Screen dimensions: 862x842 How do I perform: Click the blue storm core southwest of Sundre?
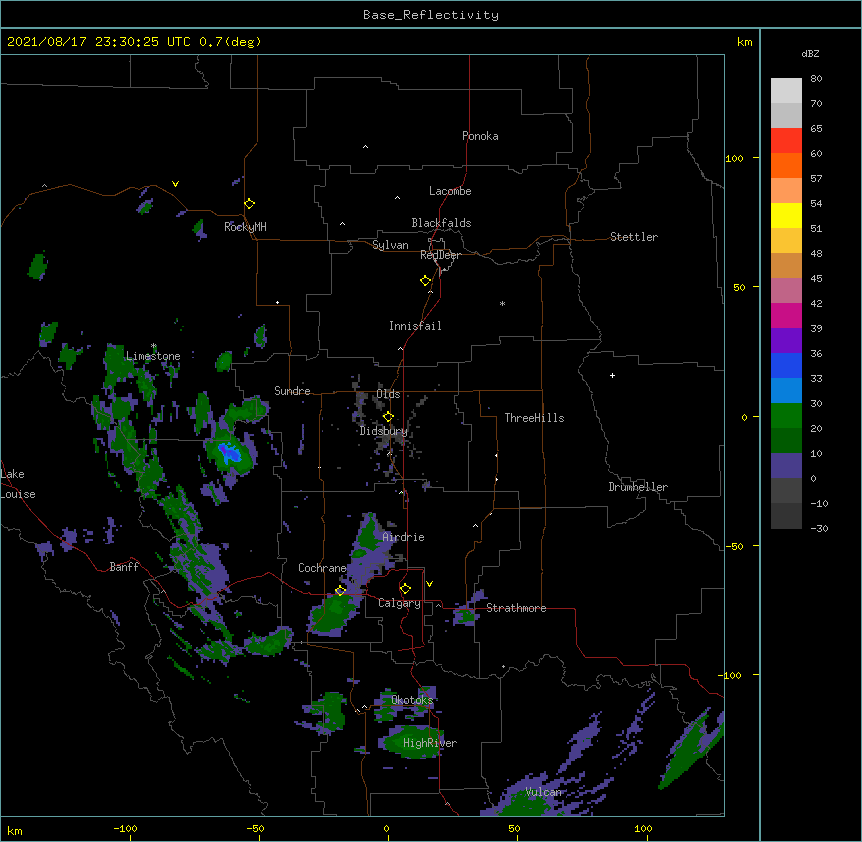pyautogui.click(x=229, y=453)
